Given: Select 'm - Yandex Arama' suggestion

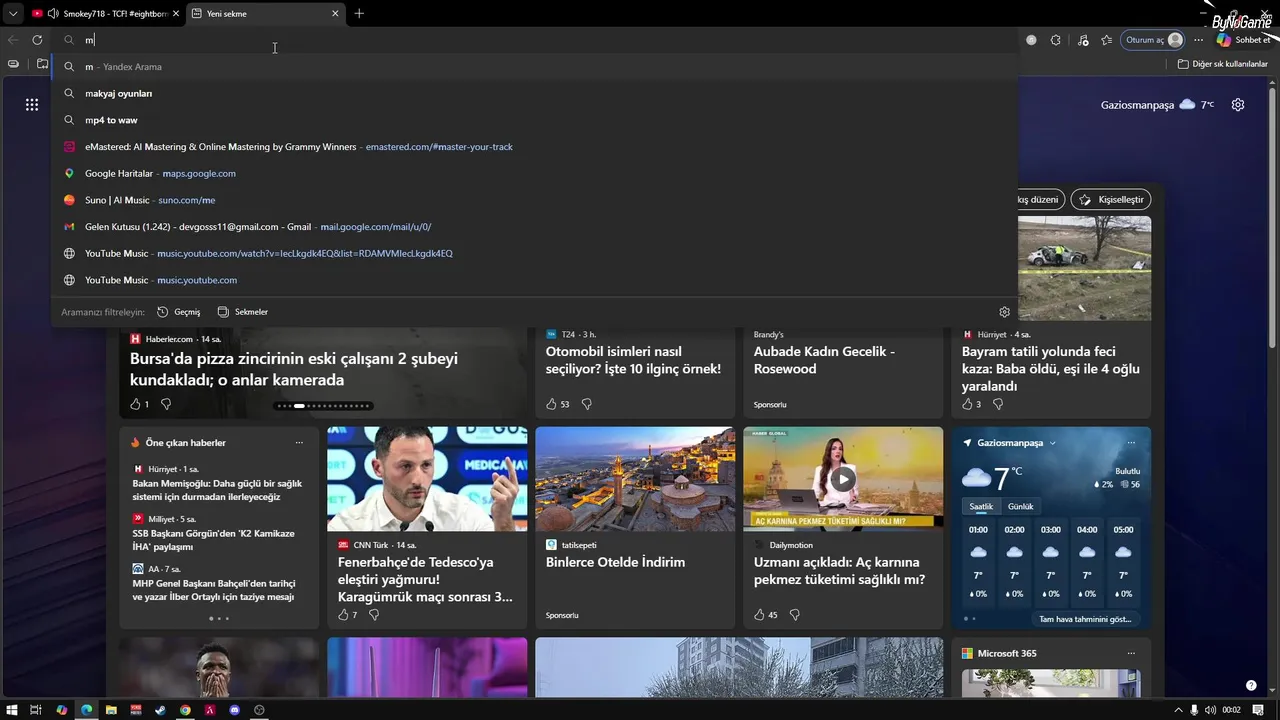Looking at the screenshot, I should click(x=535, y=67).
